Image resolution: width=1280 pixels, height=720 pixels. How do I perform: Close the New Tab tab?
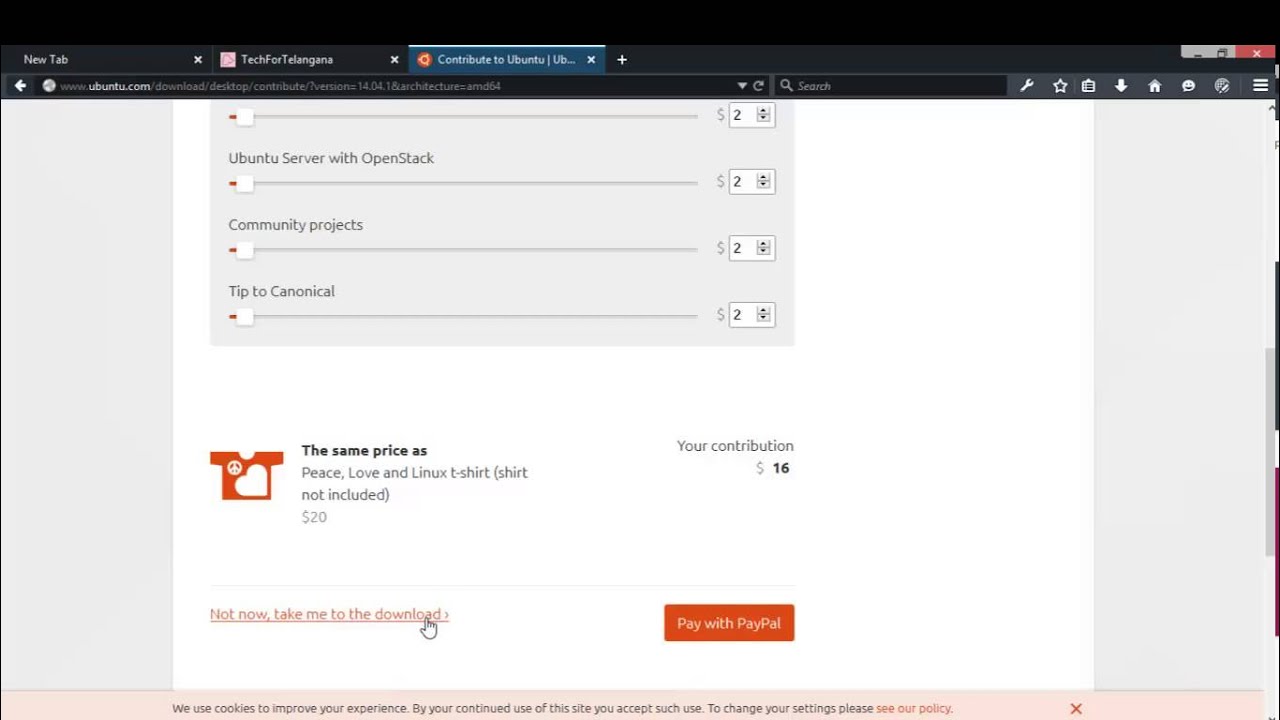[x=197, y=60]
